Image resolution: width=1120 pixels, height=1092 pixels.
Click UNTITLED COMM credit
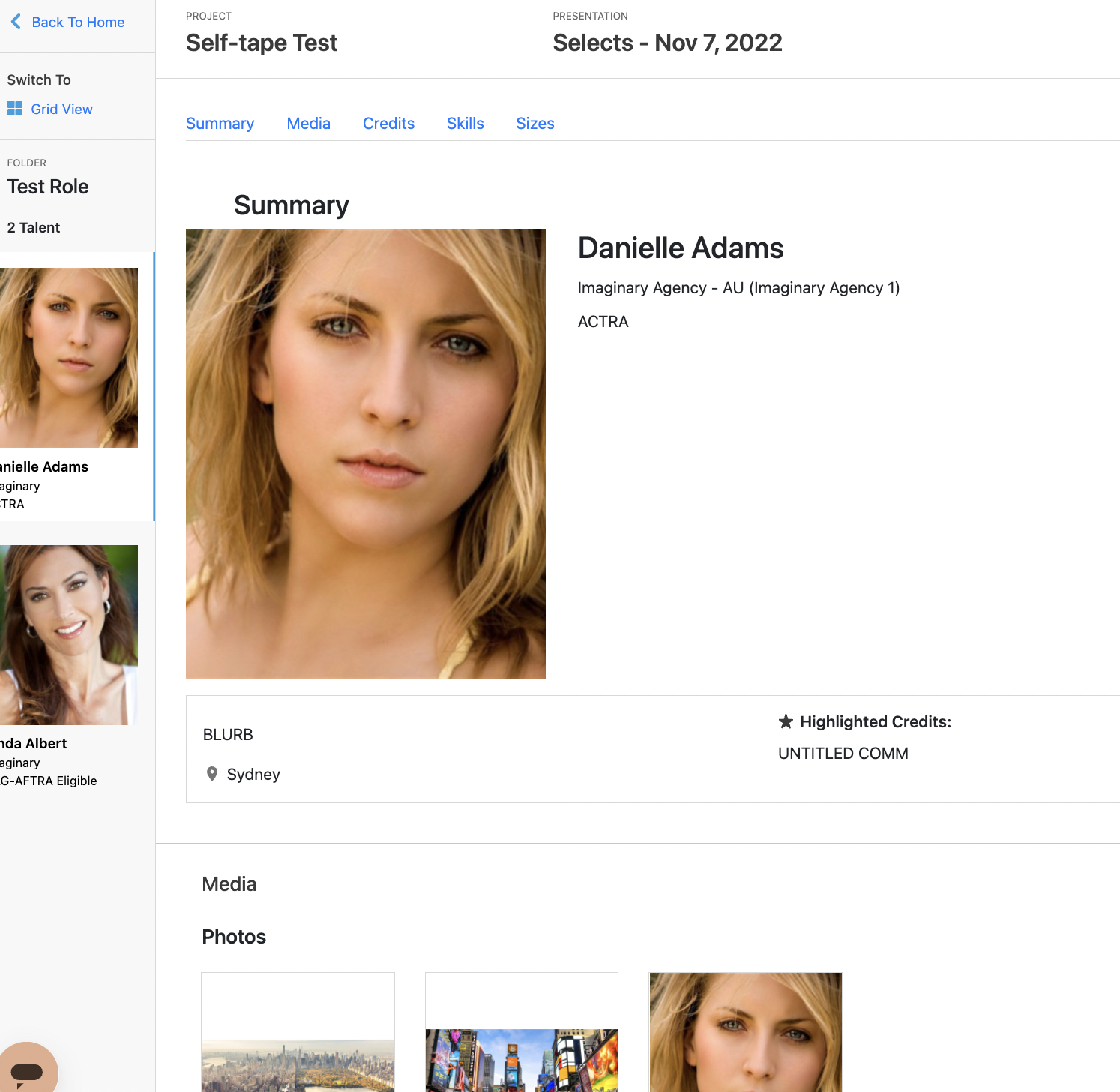(843, 754)
